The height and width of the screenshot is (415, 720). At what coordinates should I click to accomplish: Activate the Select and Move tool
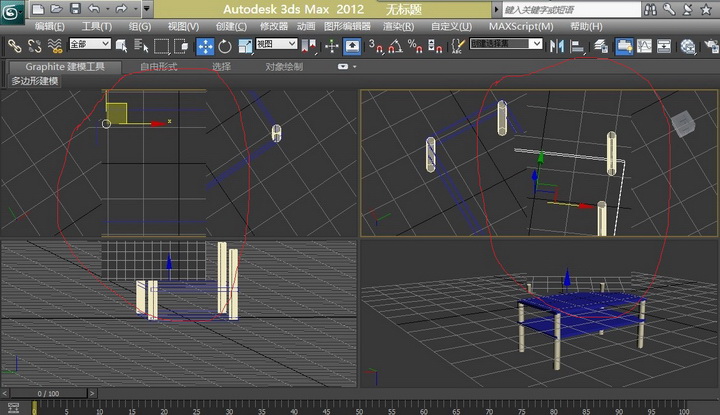[x=205, y=46]
